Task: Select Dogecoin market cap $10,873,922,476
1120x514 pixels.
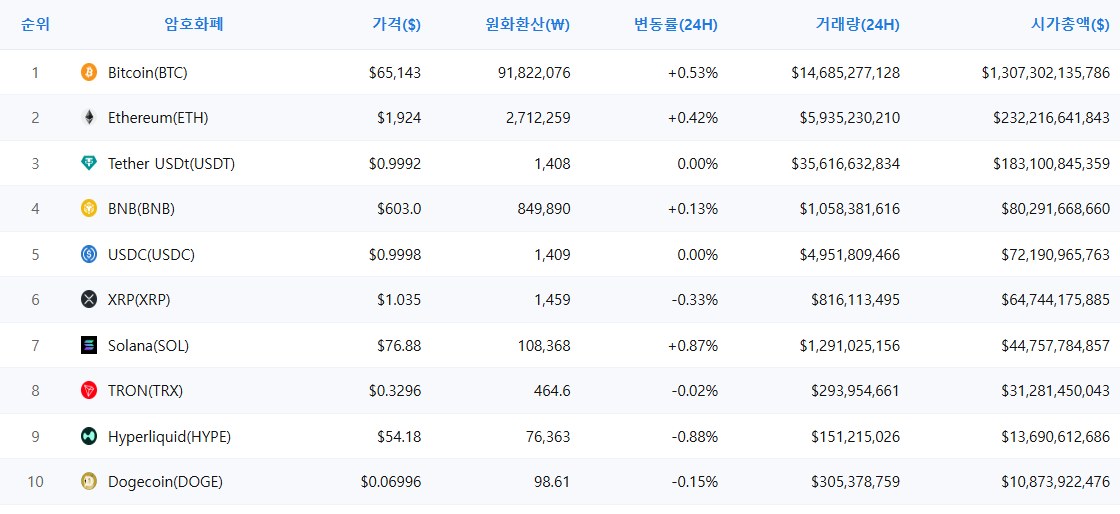Action: 1056,482
